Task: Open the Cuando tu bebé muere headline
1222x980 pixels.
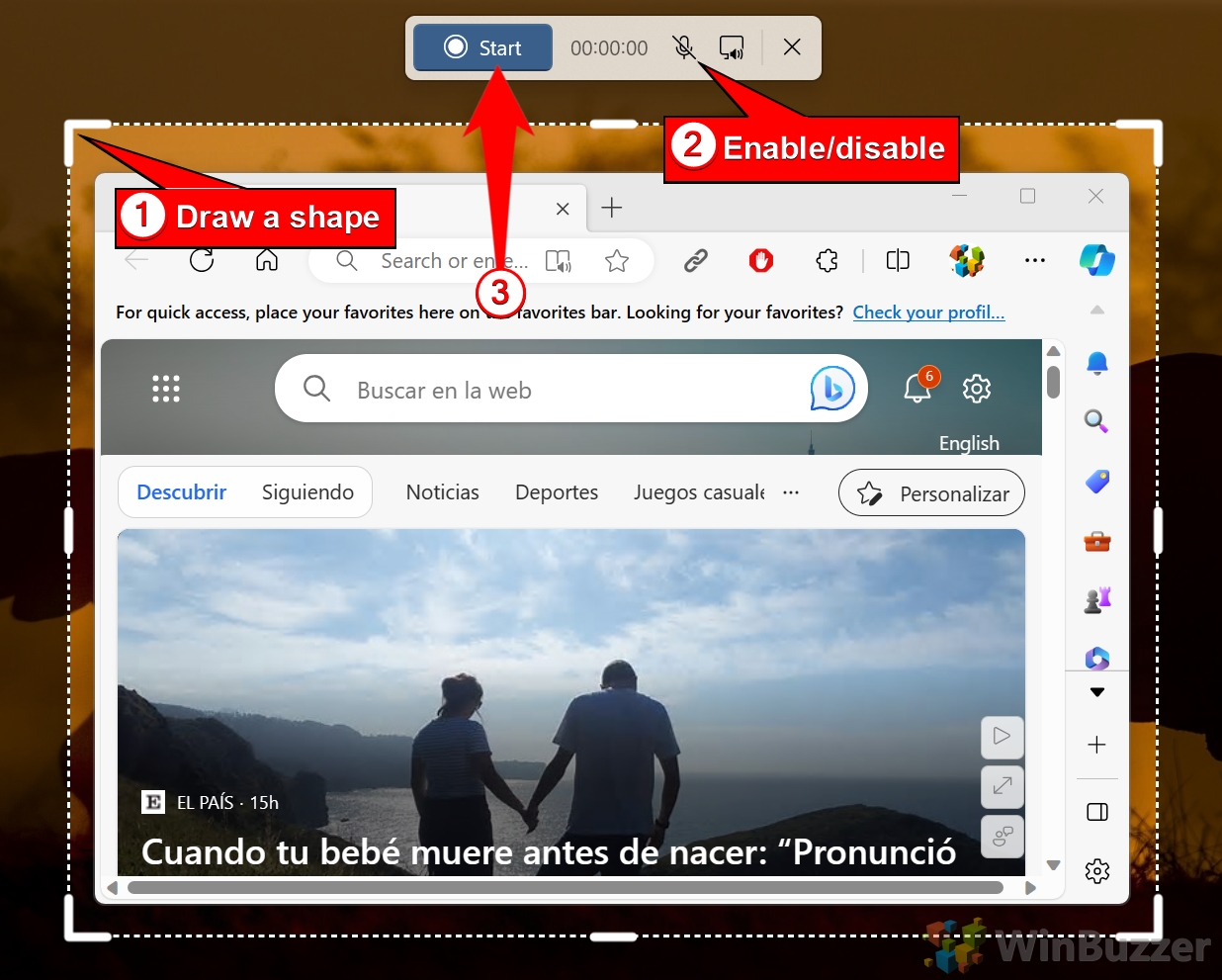Action: click(x=549, y=851)
